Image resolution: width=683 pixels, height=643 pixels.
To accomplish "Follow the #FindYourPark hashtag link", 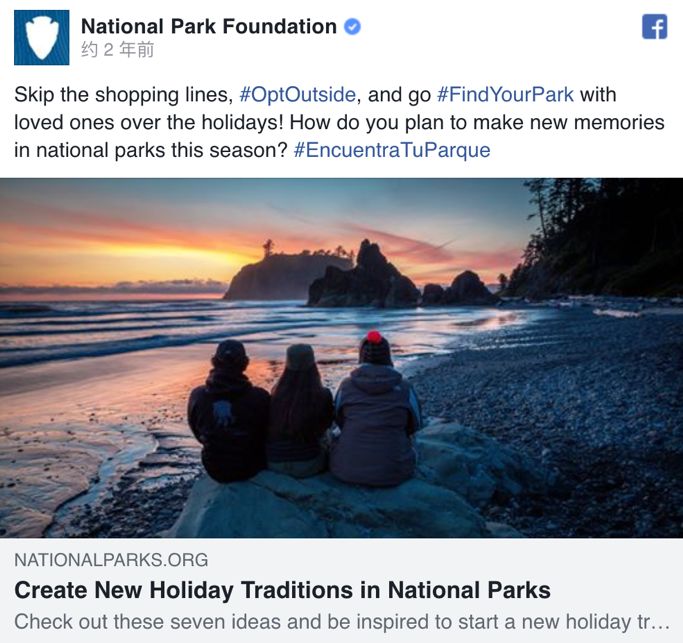I will pyautogui.click(x=505, y=95).
